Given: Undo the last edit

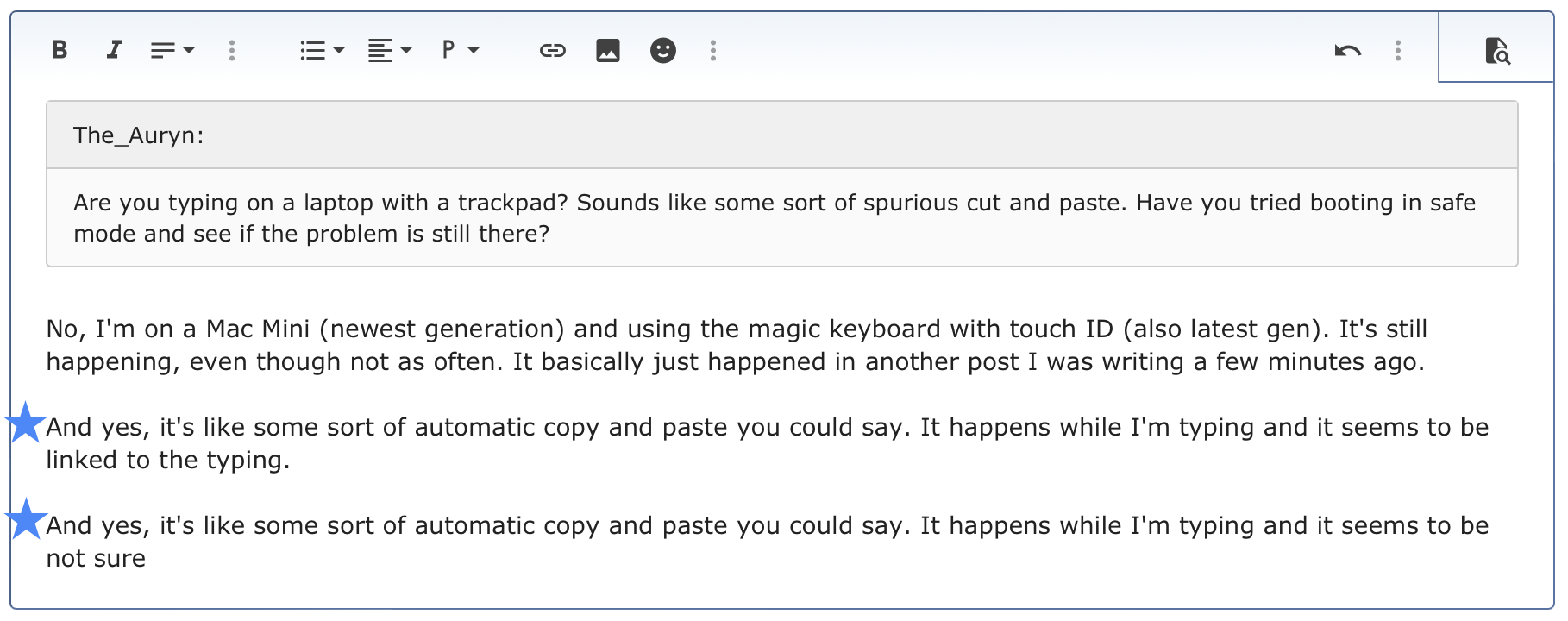Looking at the screenshot, I should pyautogui.click(x=1347, y=50).
